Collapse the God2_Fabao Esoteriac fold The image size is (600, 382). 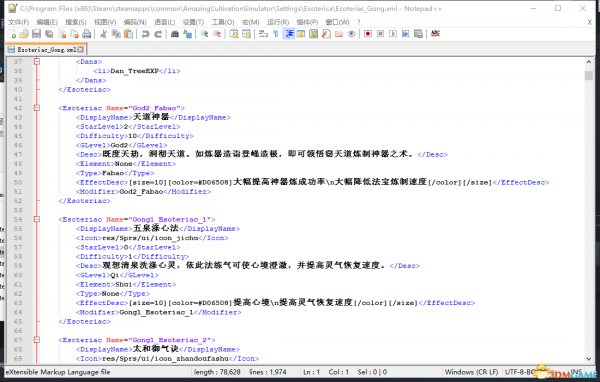coord(37,108)
